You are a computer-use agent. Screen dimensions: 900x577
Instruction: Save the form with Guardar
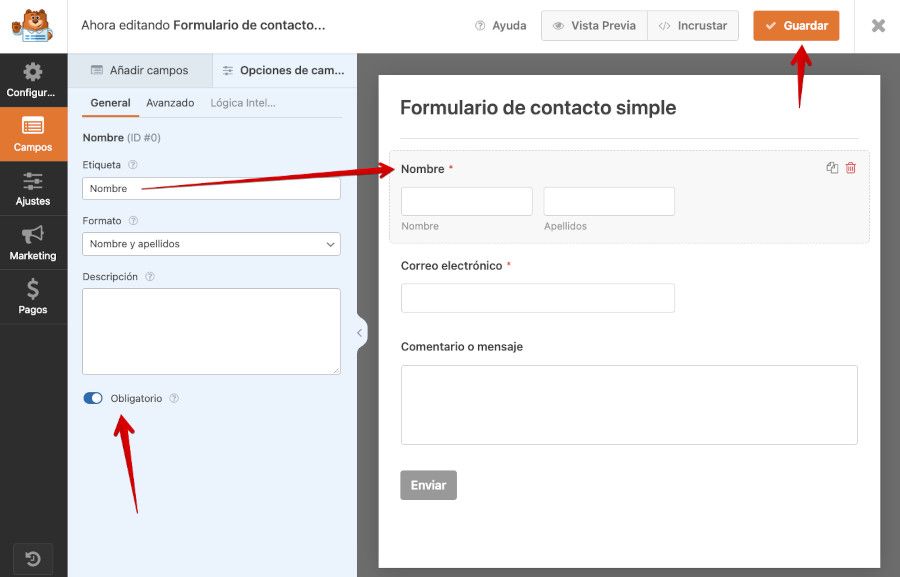(x=796, y=26)
